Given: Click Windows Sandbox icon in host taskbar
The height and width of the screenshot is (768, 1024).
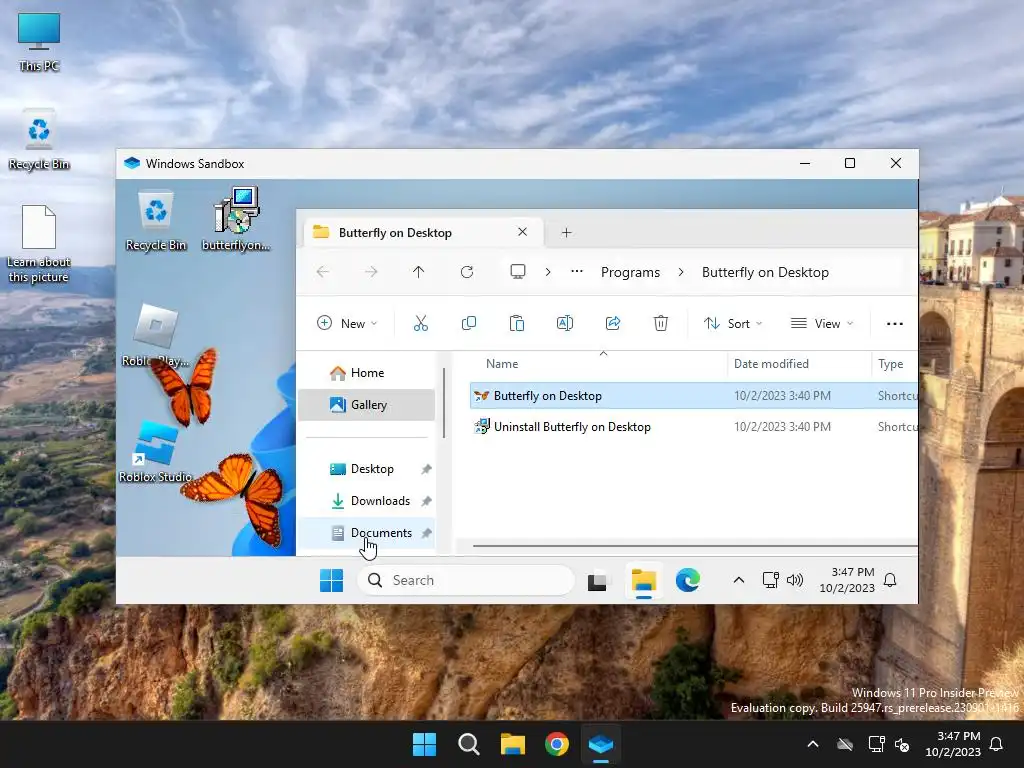Looking at the screenshot, I should point(601,744).
